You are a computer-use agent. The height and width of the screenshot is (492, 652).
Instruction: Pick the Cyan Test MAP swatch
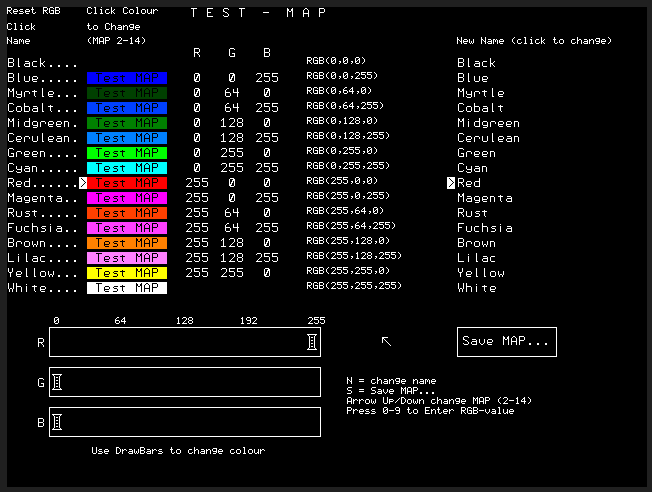pos(127,168)
